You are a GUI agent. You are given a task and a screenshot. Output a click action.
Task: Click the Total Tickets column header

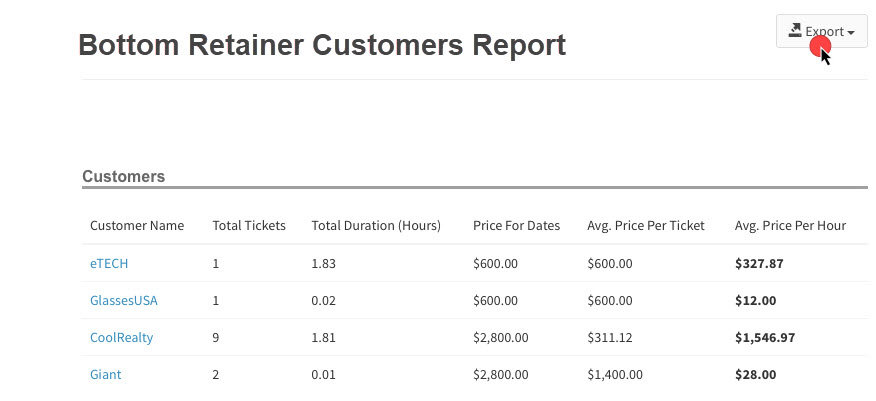(249, 226)
